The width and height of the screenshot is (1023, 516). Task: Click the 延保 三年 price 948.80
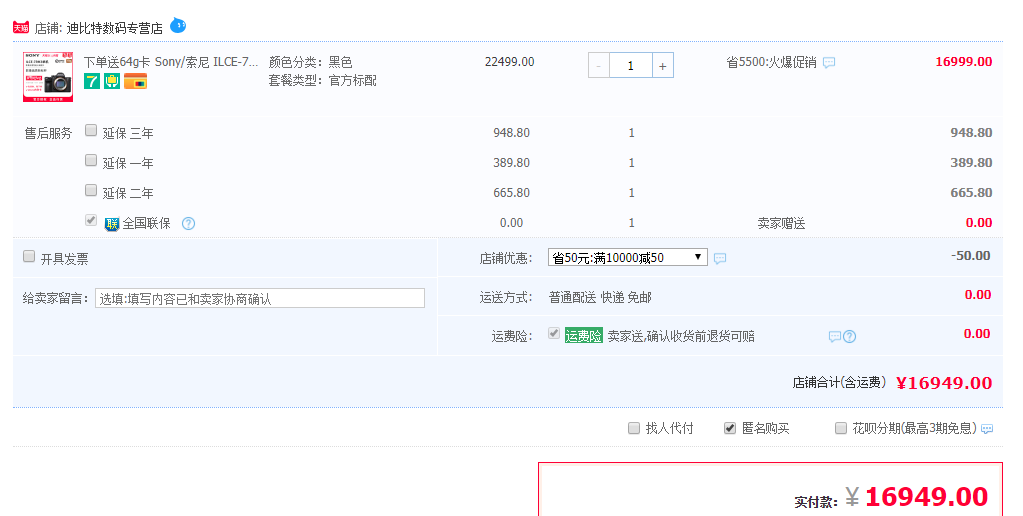(x=512, y=133)
